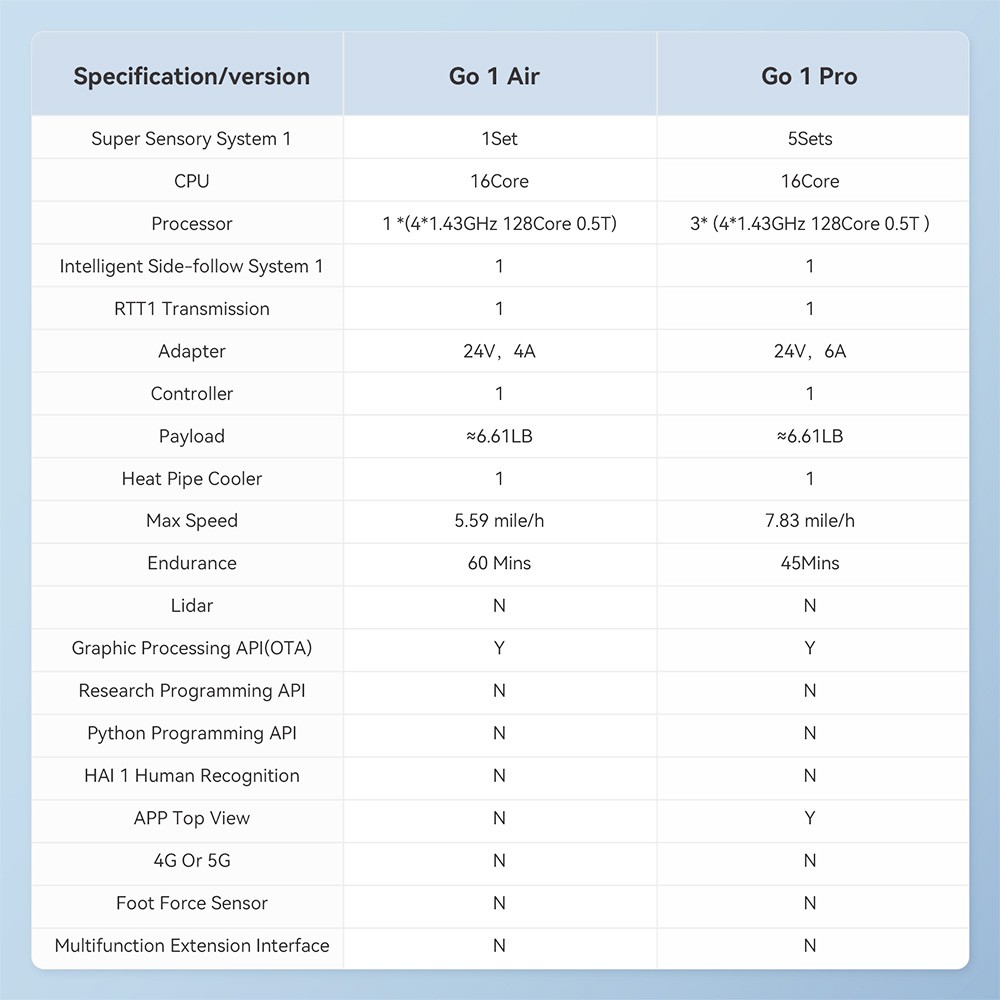Click the Processor row label
Screen dimensions: 1000x1000
[x=191, y=224]
